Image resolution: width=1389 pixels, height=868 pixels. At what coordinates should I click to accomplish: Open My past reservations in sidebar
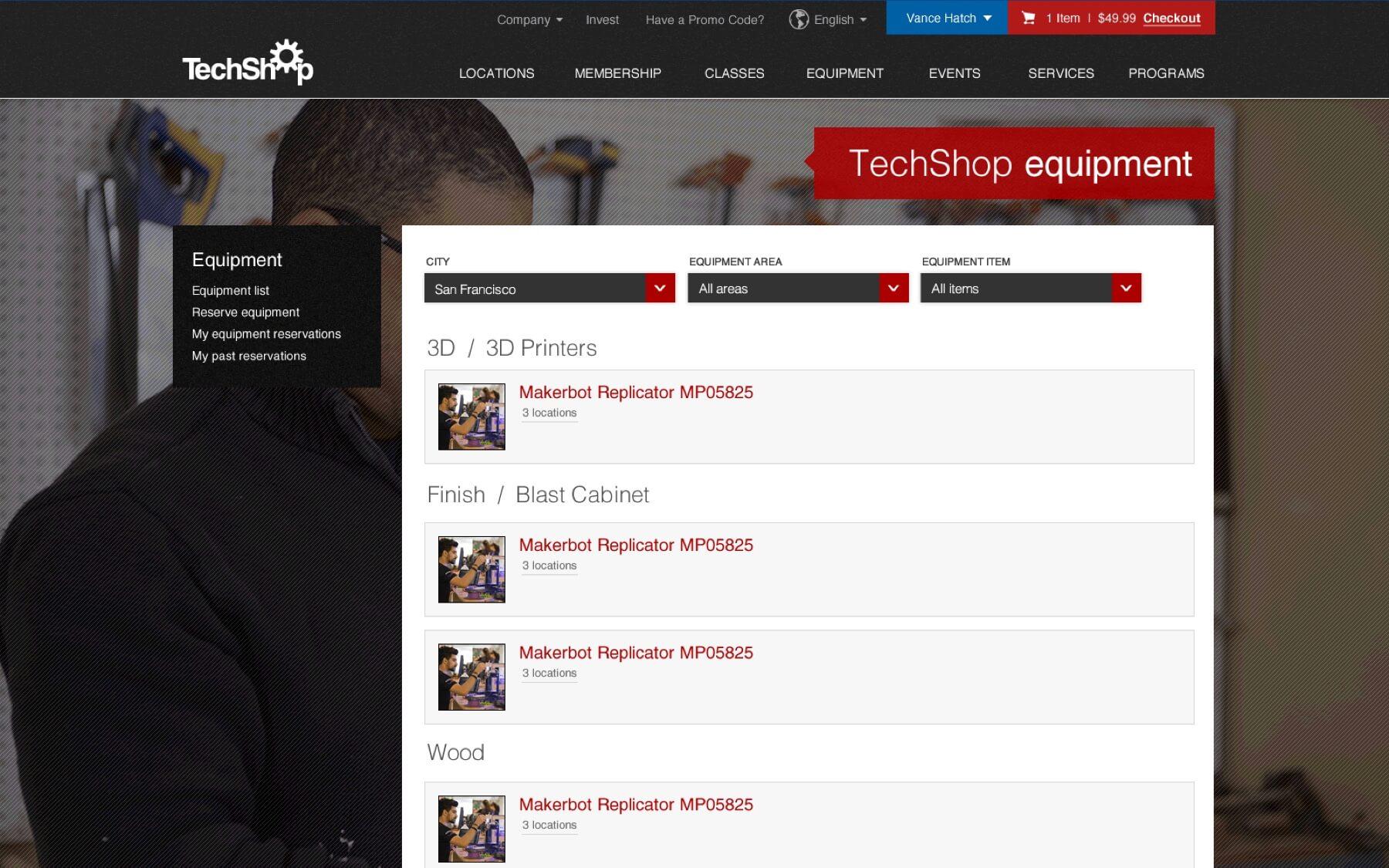[x=248, y=356]
